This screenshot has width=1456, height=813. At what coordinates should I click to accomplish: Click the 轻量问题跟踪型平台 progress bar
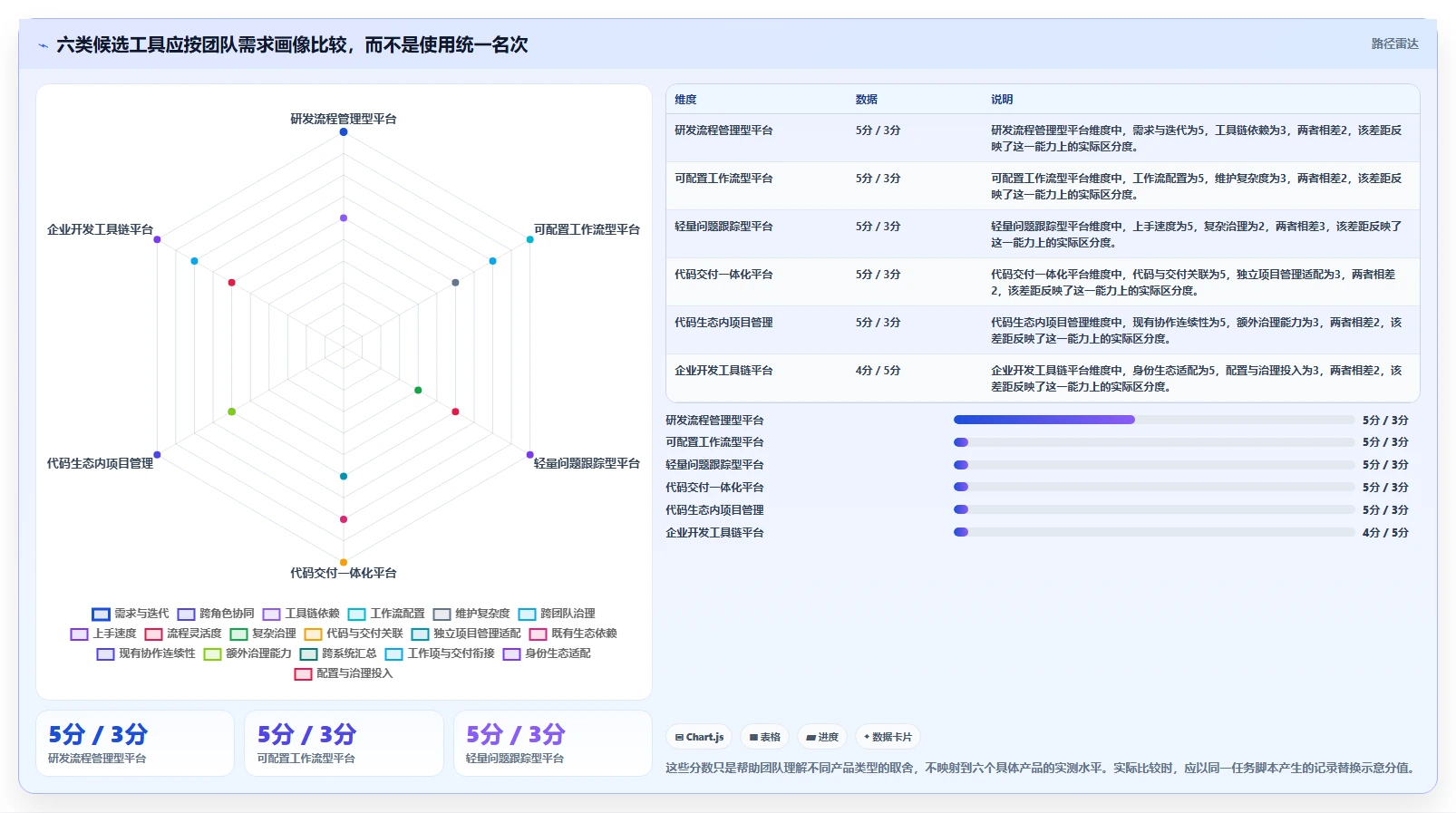pyautogui.click(x=1154, y=465)
